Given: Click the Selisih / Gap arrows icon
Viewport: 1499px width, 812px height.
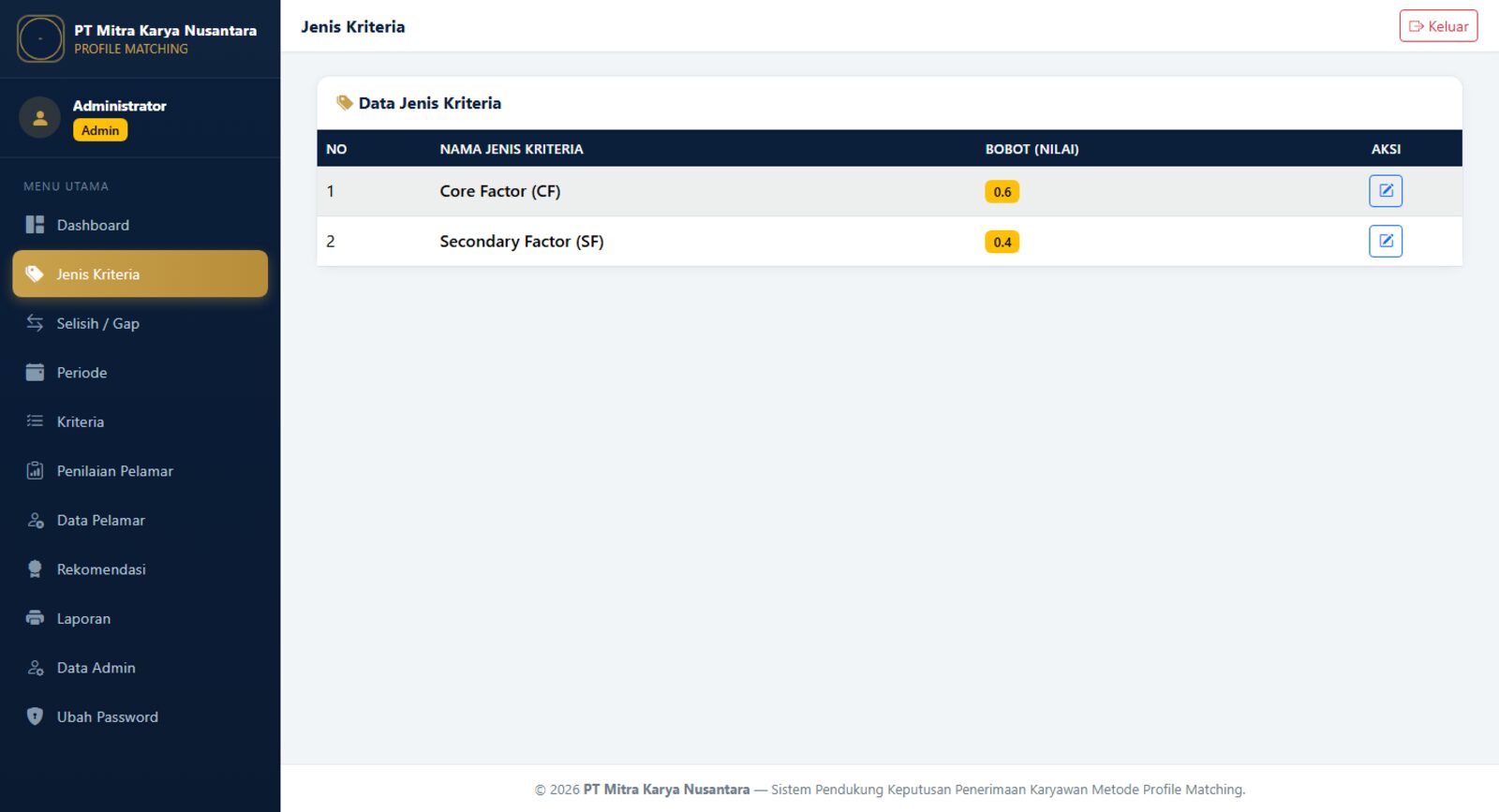Looking at the screenshot, I should [35, 323].
